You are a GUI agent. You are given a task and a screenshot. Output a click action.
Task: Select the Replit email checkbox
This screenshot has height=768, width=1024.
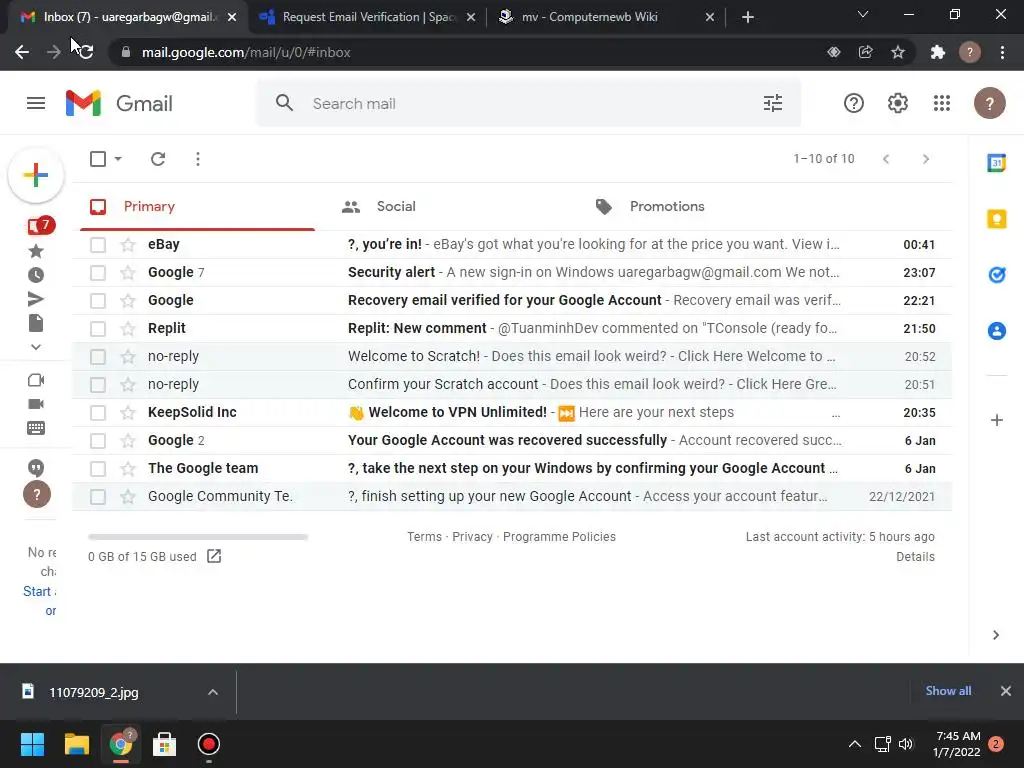click(x=98, y=328)
